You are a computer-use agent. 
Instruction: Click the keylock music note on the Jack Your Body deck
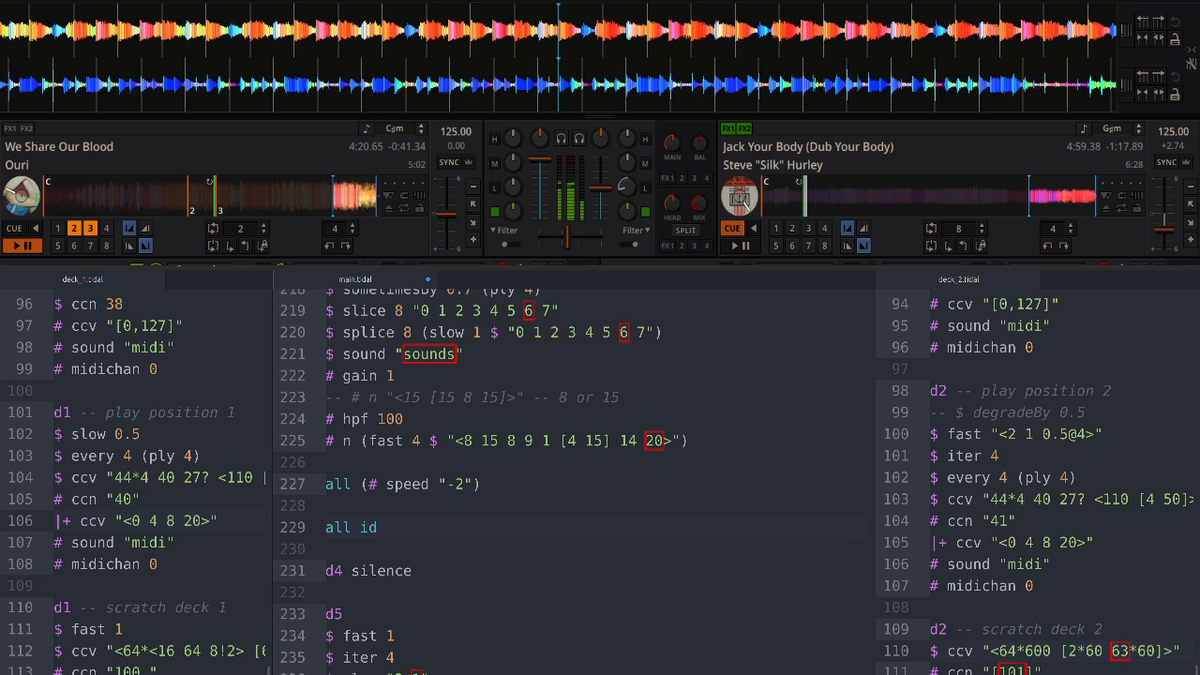point(1084,129)
